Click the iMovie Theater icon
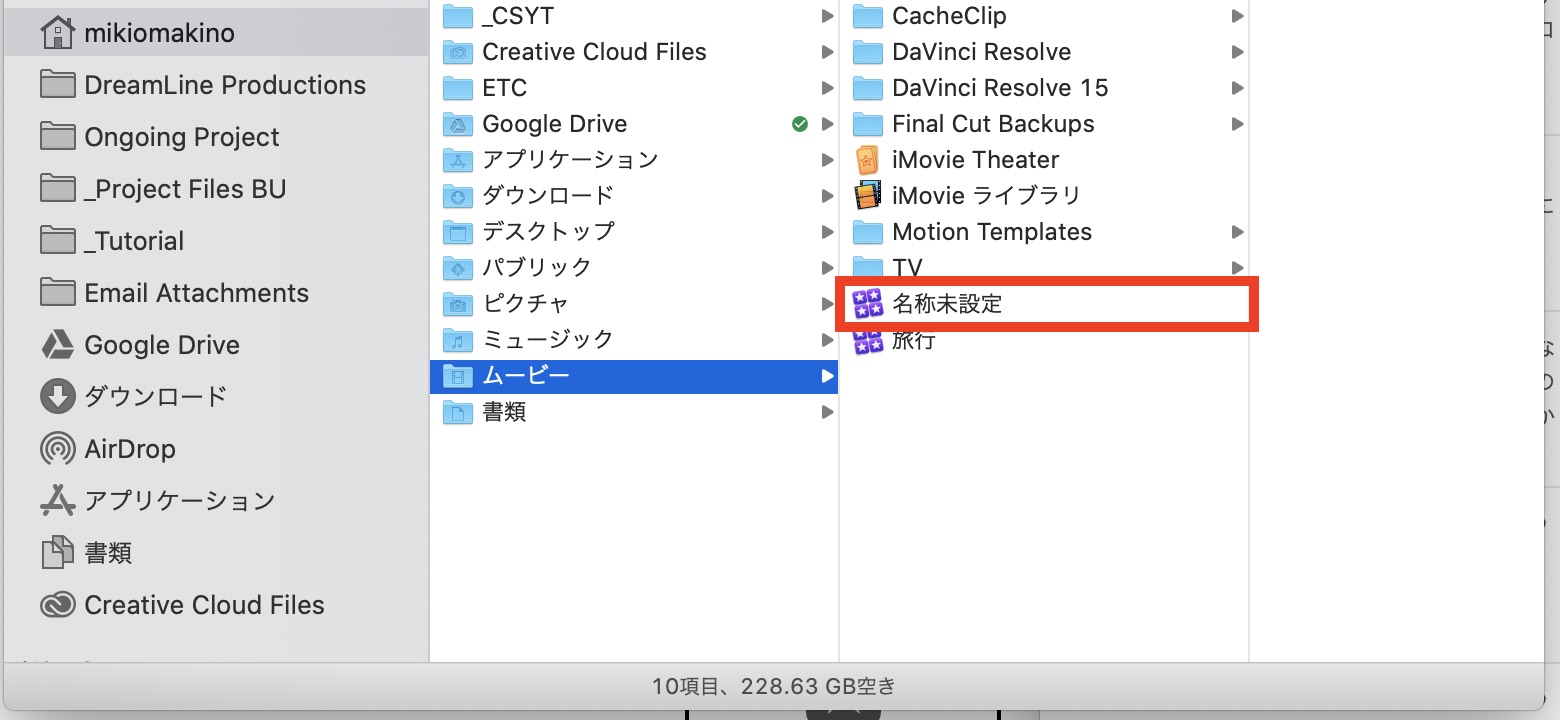This screenshot has width=1560, height=720. pos(868,160)
